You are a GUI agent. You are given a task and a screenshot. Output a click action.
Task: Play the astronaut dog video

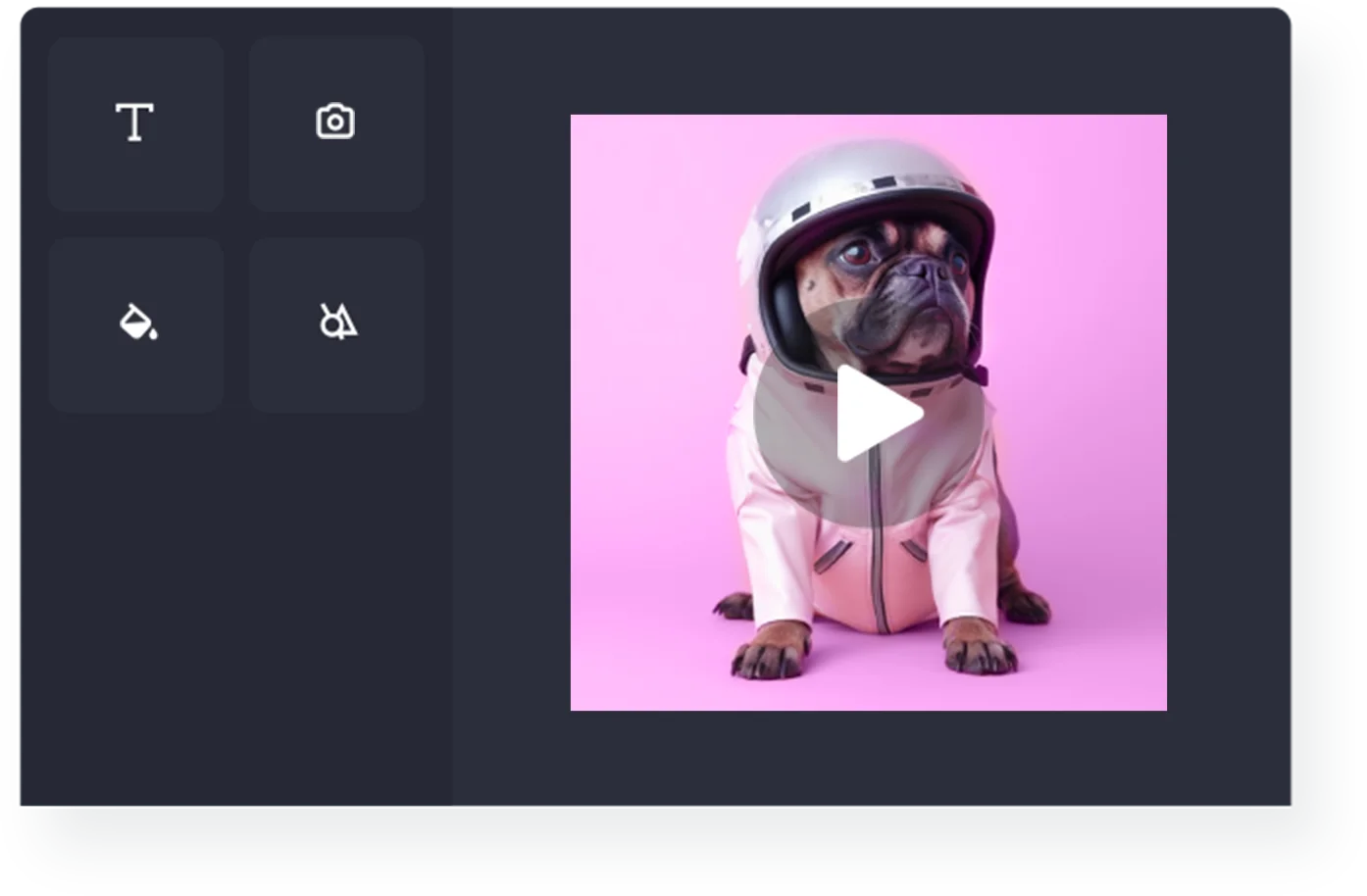[869, 413]
